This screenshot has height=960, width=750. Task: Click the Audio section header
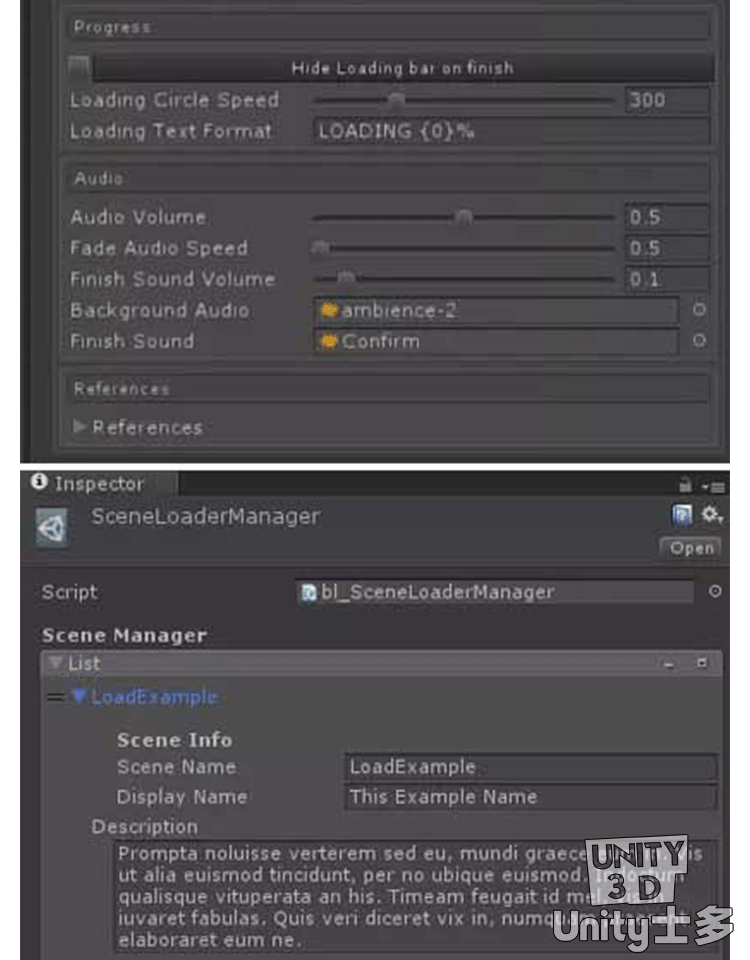tap(389, 178)
